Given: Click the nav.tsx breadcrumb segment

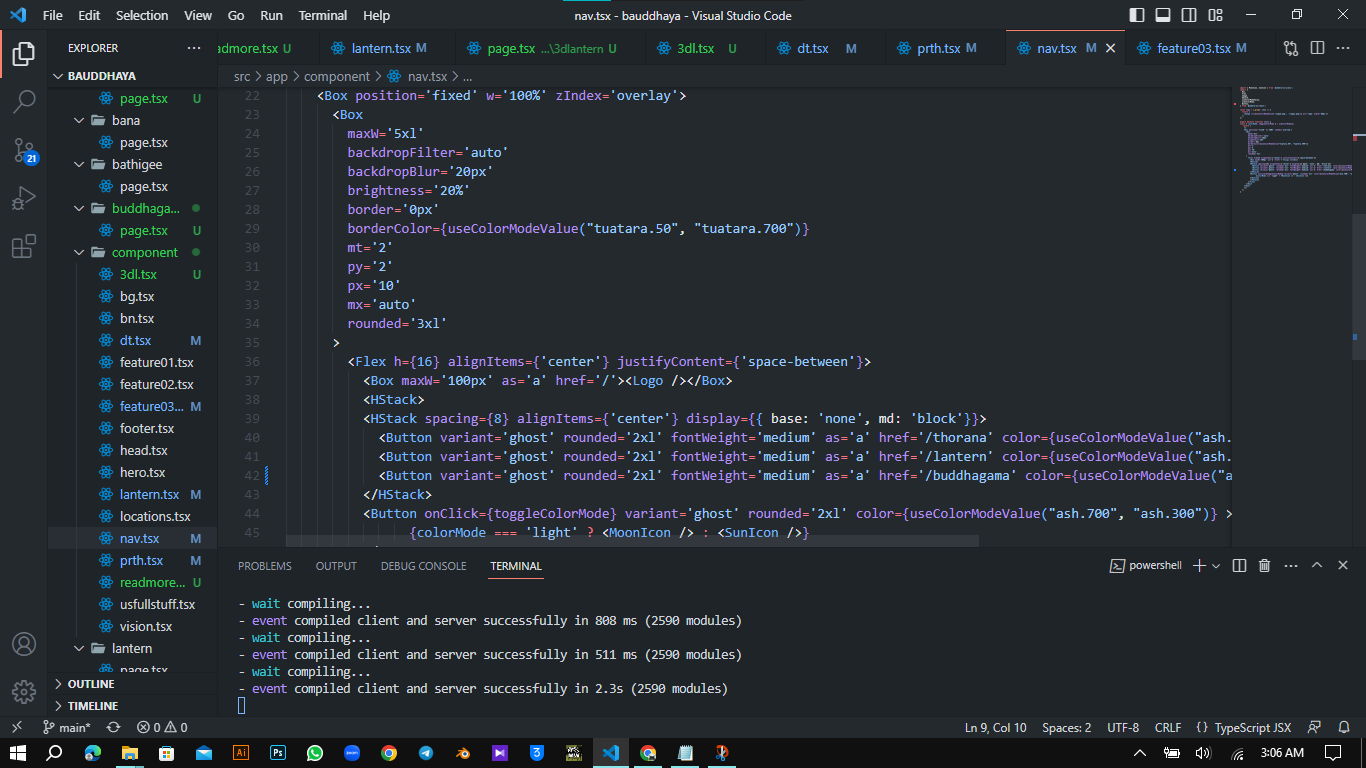Looking at the screenshot, I should (x=427, y=76).
